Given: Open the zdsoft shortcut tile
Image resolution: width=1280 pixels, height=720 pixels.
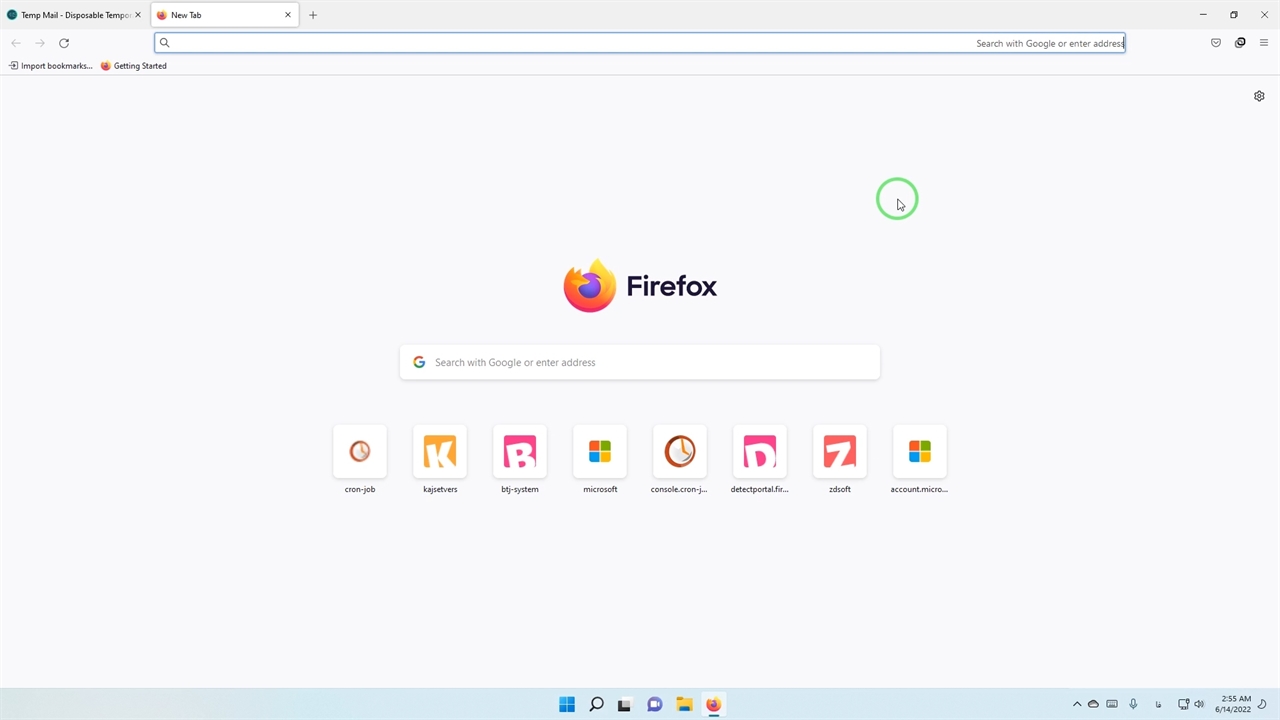Looking at the screenshot, I should pyautogui.click(x=840, y=452).
